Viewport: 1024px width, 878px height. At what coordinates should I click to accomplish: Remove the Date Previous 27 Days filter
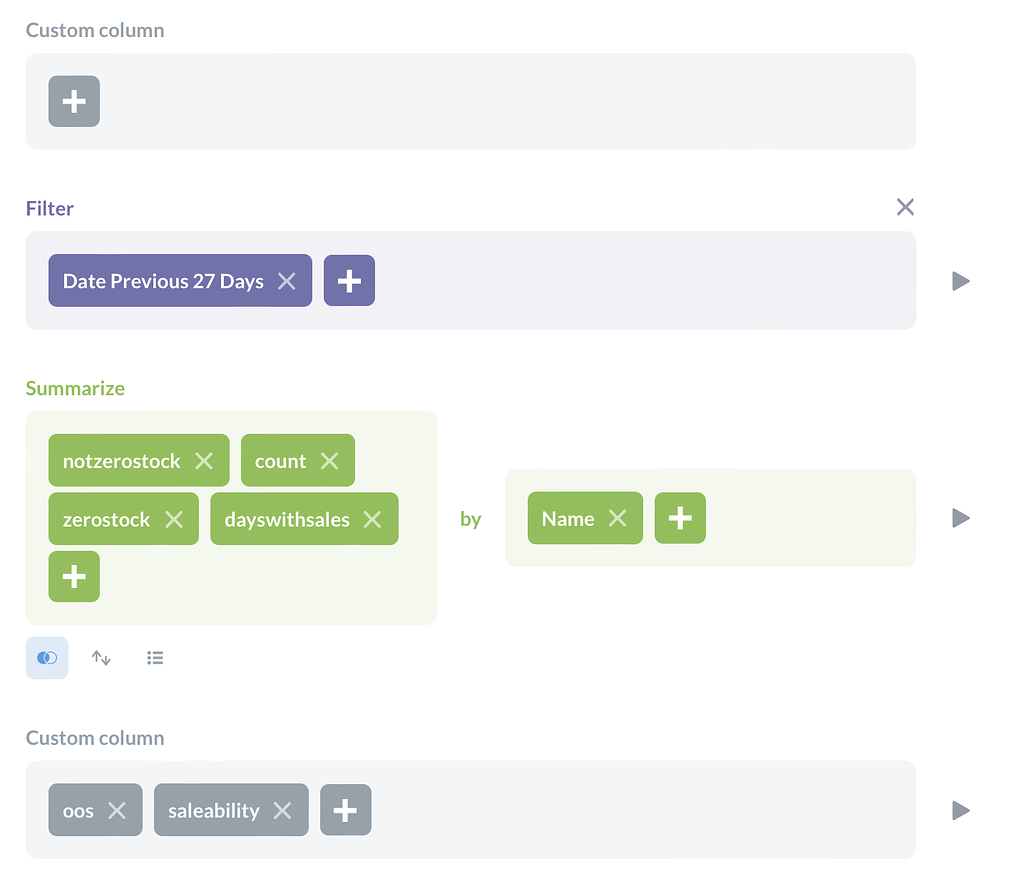[289, 281]
